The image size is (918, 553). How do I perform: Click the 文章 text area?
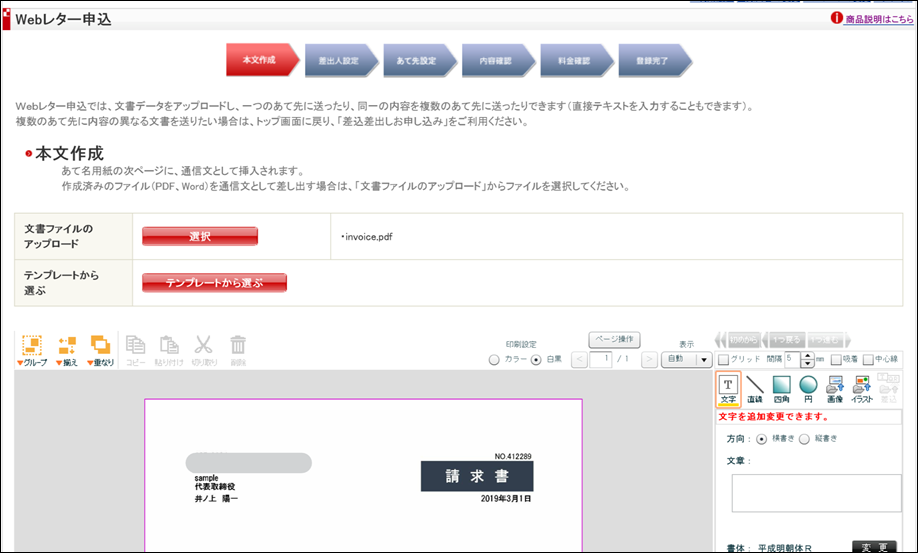[x=816, y=493]
